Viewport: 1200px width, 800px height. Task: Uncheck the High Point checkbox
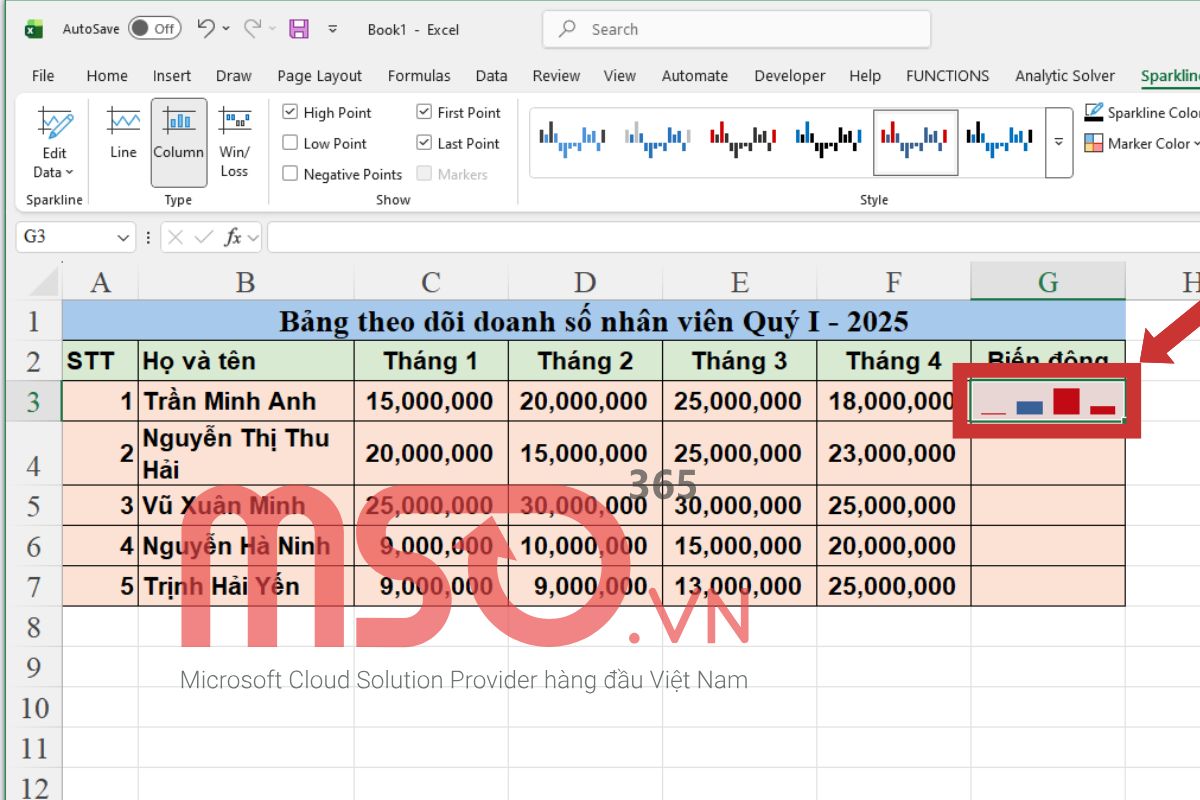[290, 112]
